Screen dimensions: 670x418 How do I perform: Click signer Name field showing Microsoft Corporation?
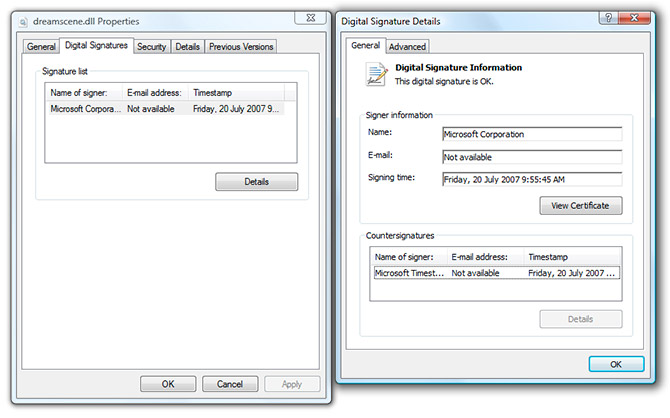(x=532, y=134)
